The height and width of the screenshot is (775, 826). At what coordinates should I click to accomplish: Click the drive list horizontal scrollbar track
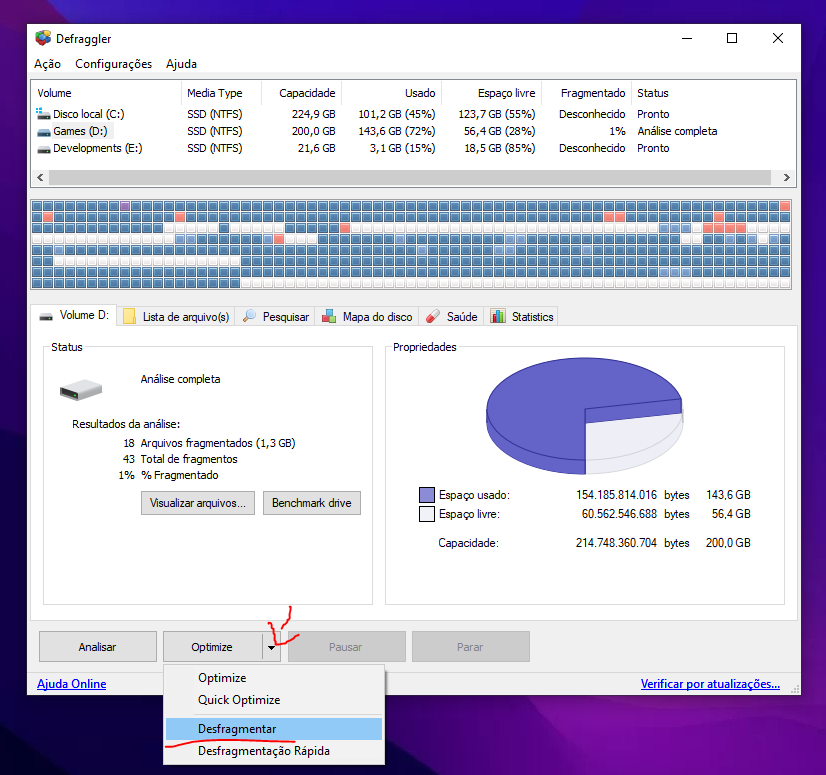(x=410, y=178)
